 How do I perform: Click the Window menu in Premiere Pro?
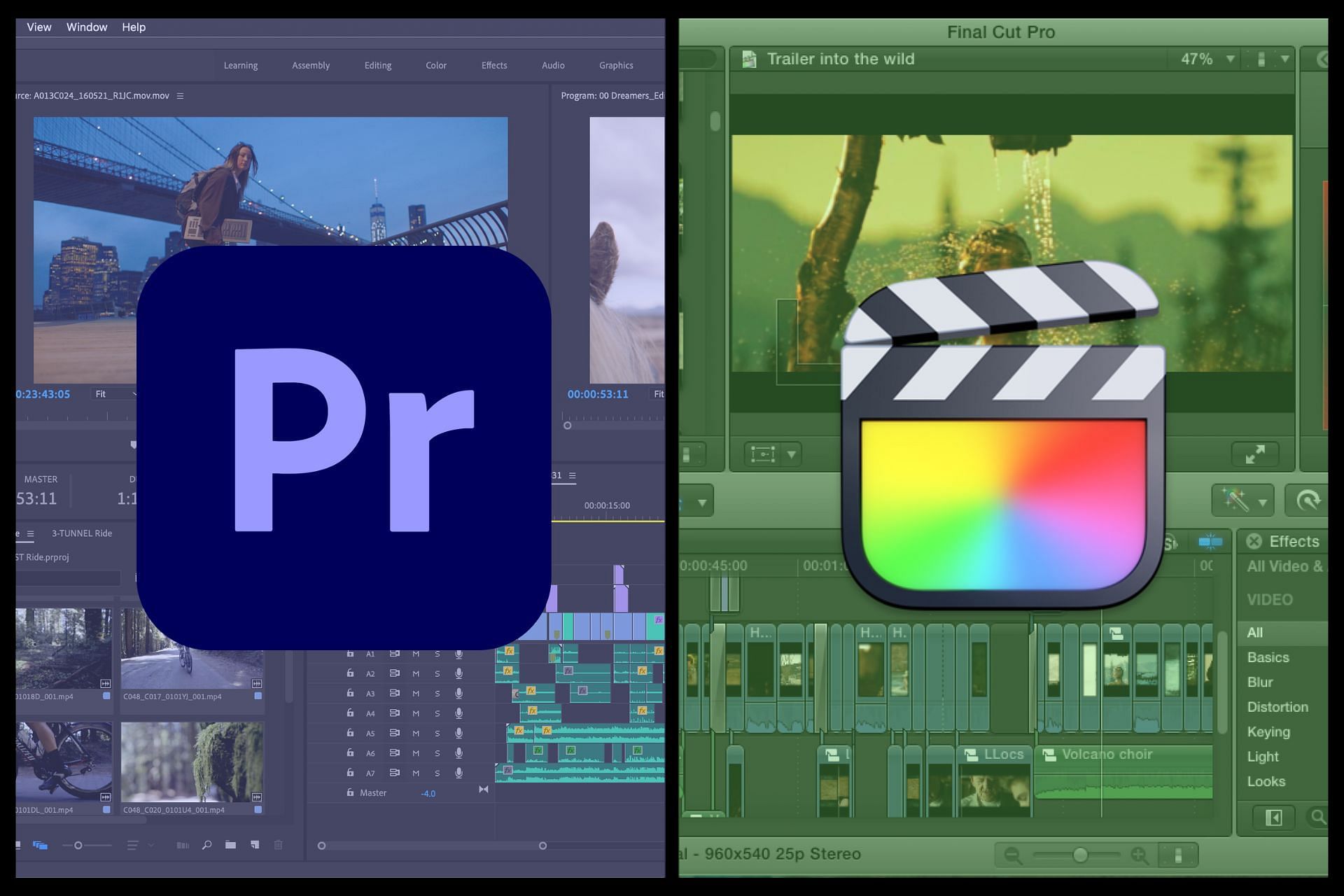coord(86,26)
